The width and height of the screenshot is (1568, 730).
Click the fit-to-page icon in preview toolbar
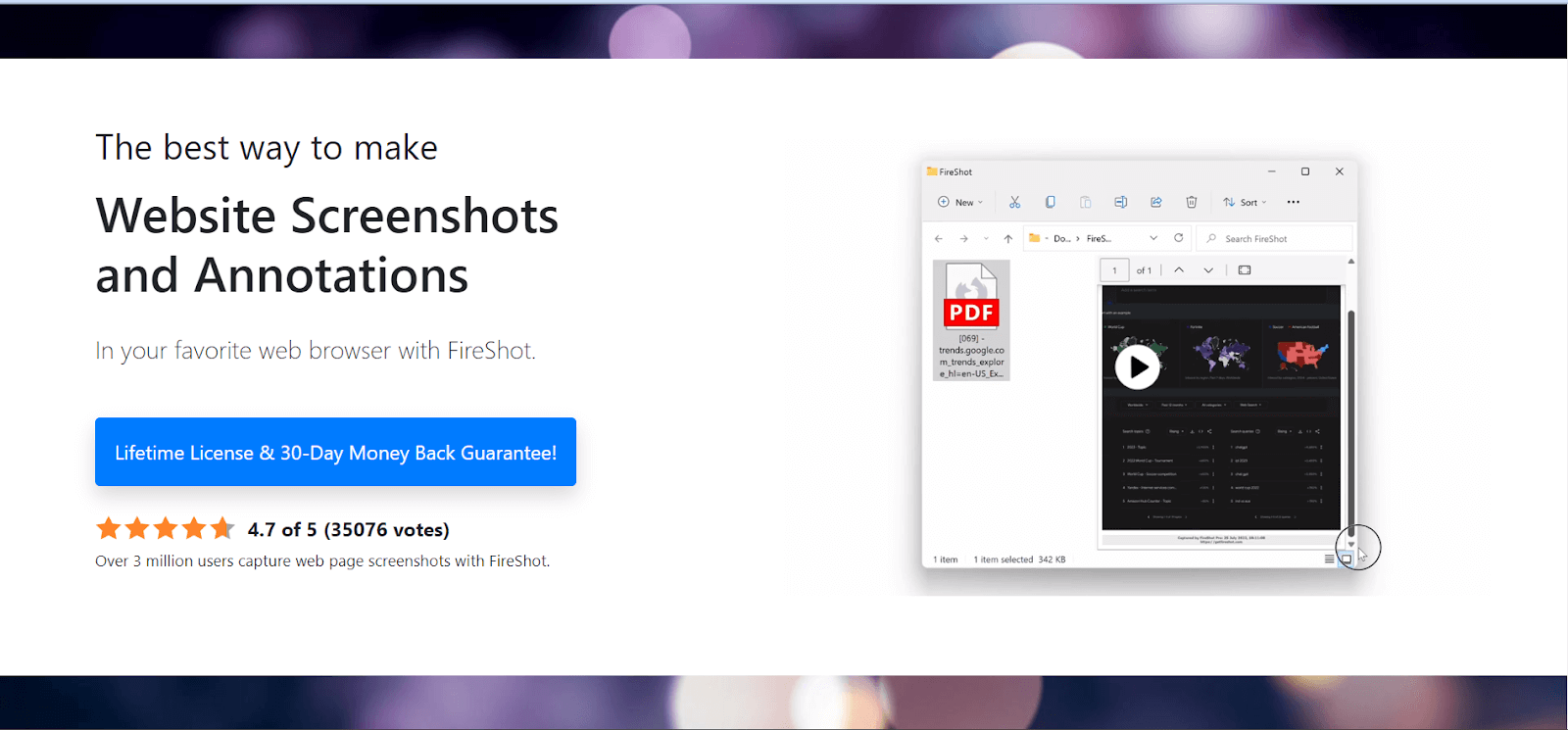[1245, 270]
